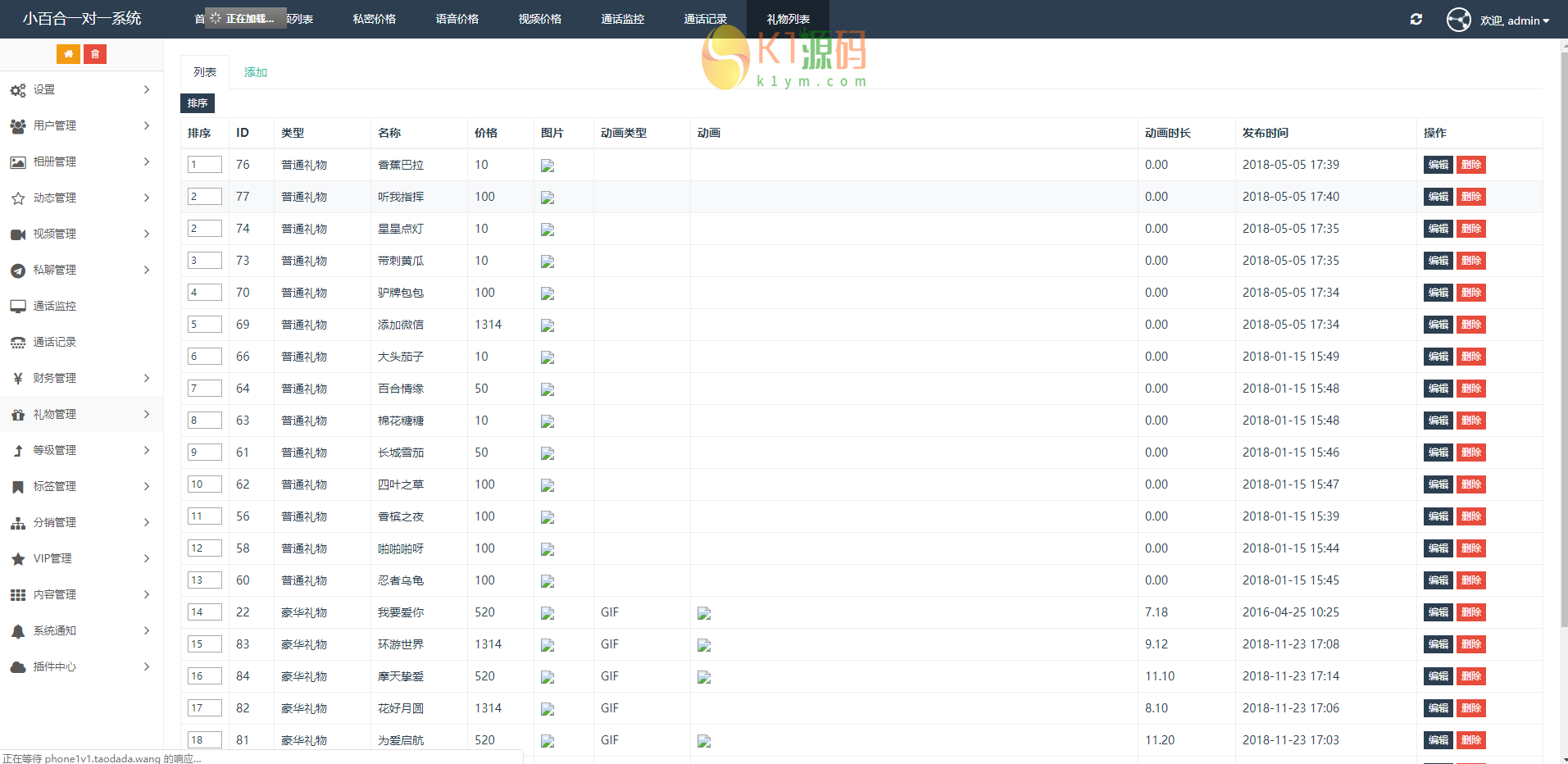Click the admin avatar icon

click(1458, 20)
